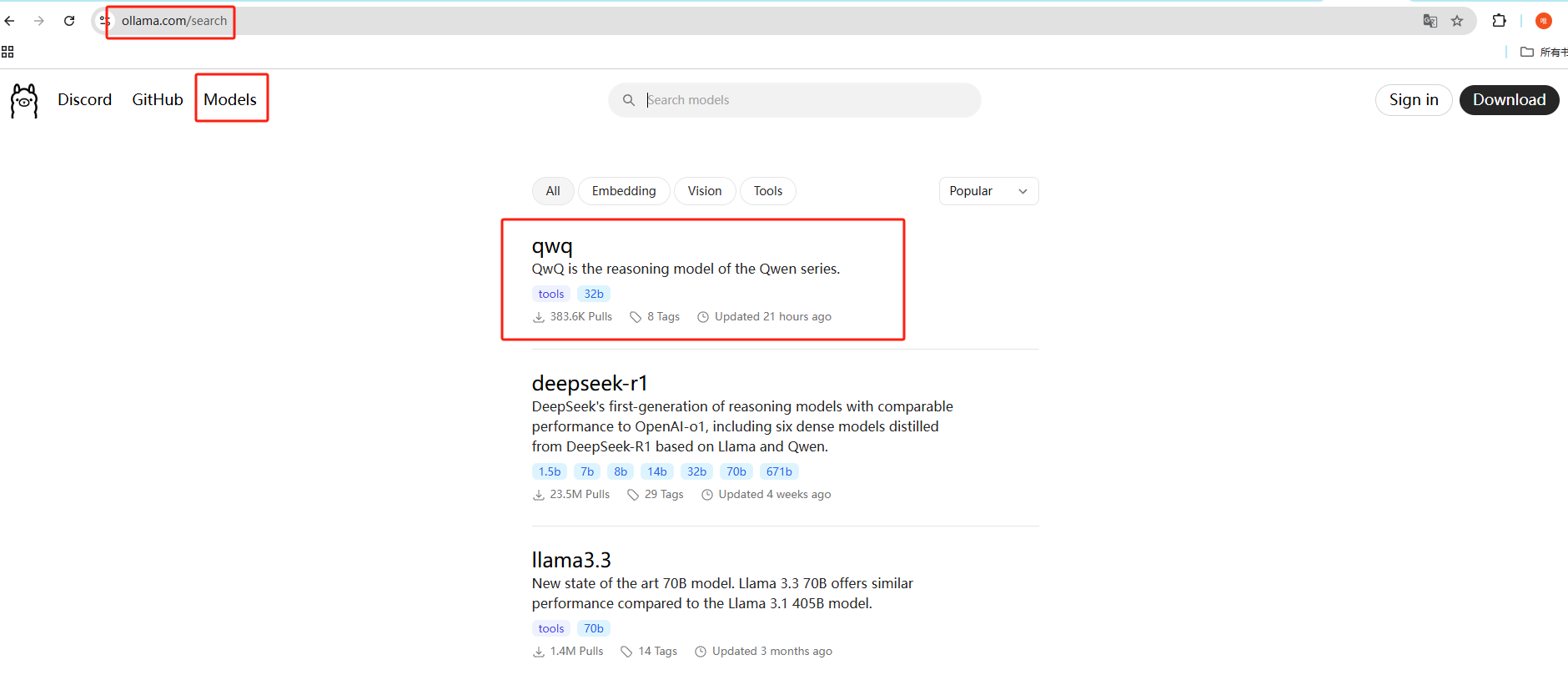Open the browser apps grid icon
This screenshot has height=675, width=1568.
[x=8, y=52]
